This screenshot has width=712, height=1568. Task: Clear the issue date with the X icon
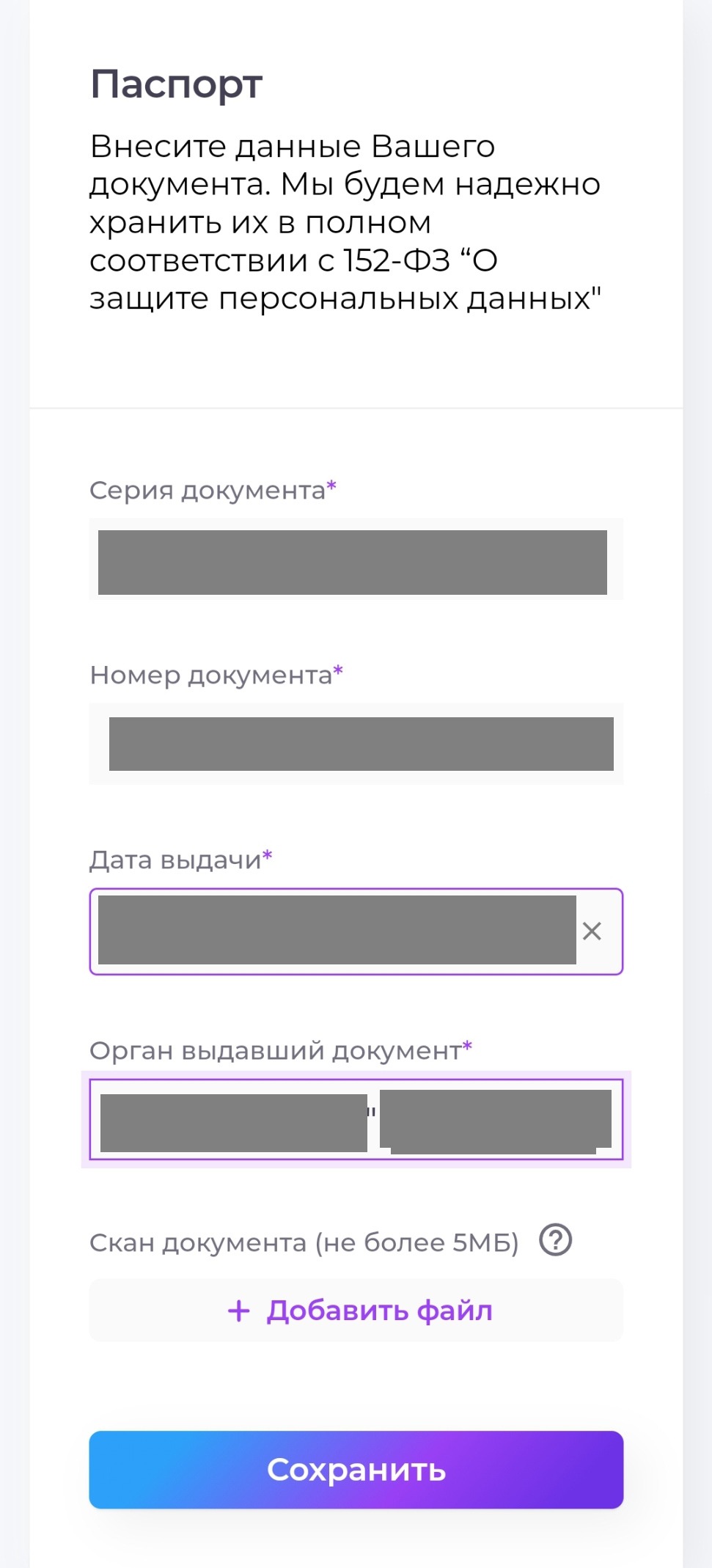point(592,931)
